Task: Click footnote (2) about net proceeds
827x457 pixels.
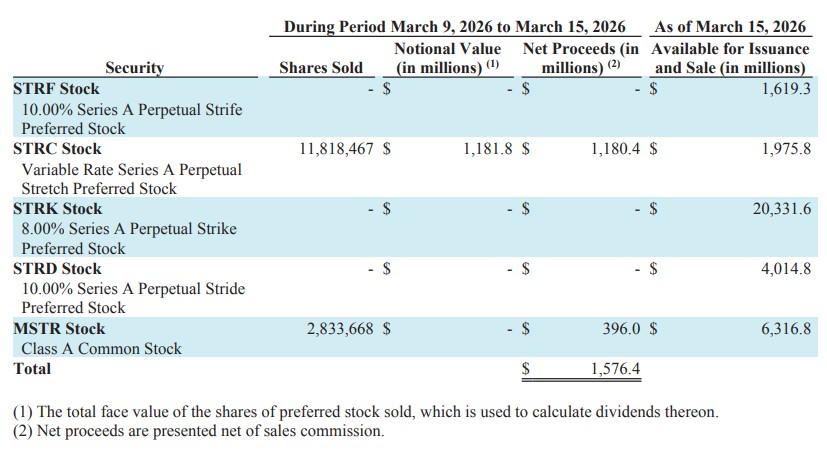Action: tap(198, 431)
